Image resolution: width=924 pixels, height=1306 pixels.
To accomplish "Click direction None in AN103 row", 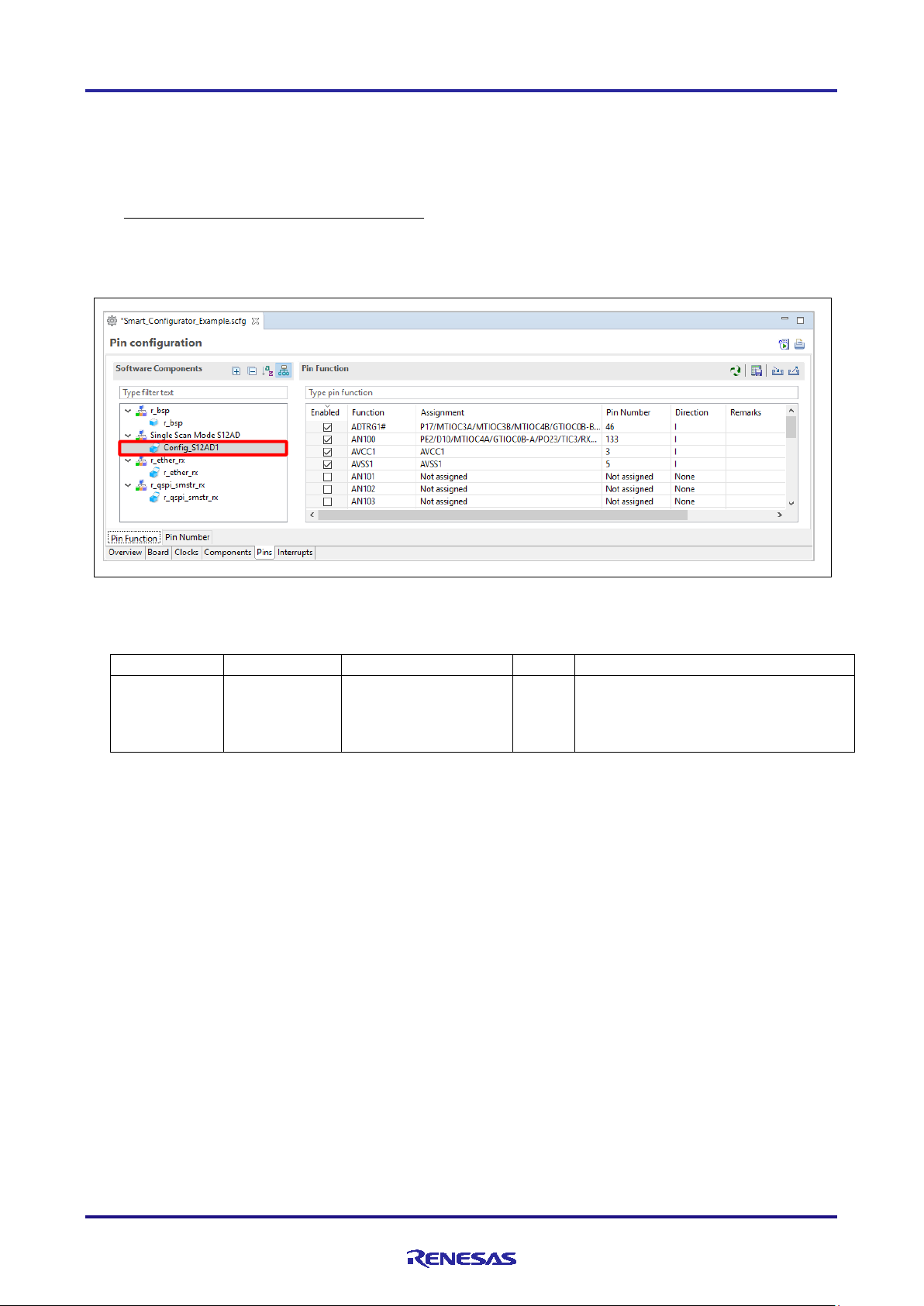I will coord(684,501).
